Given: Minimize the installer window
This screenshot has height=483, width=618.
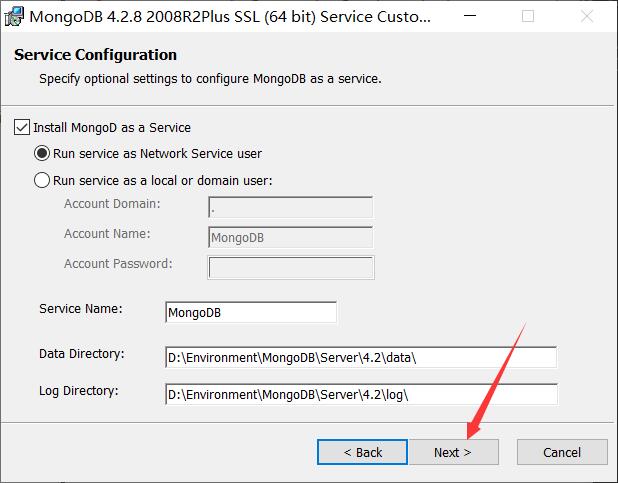Looking at the screenshot, I should (x=470, y=17).
